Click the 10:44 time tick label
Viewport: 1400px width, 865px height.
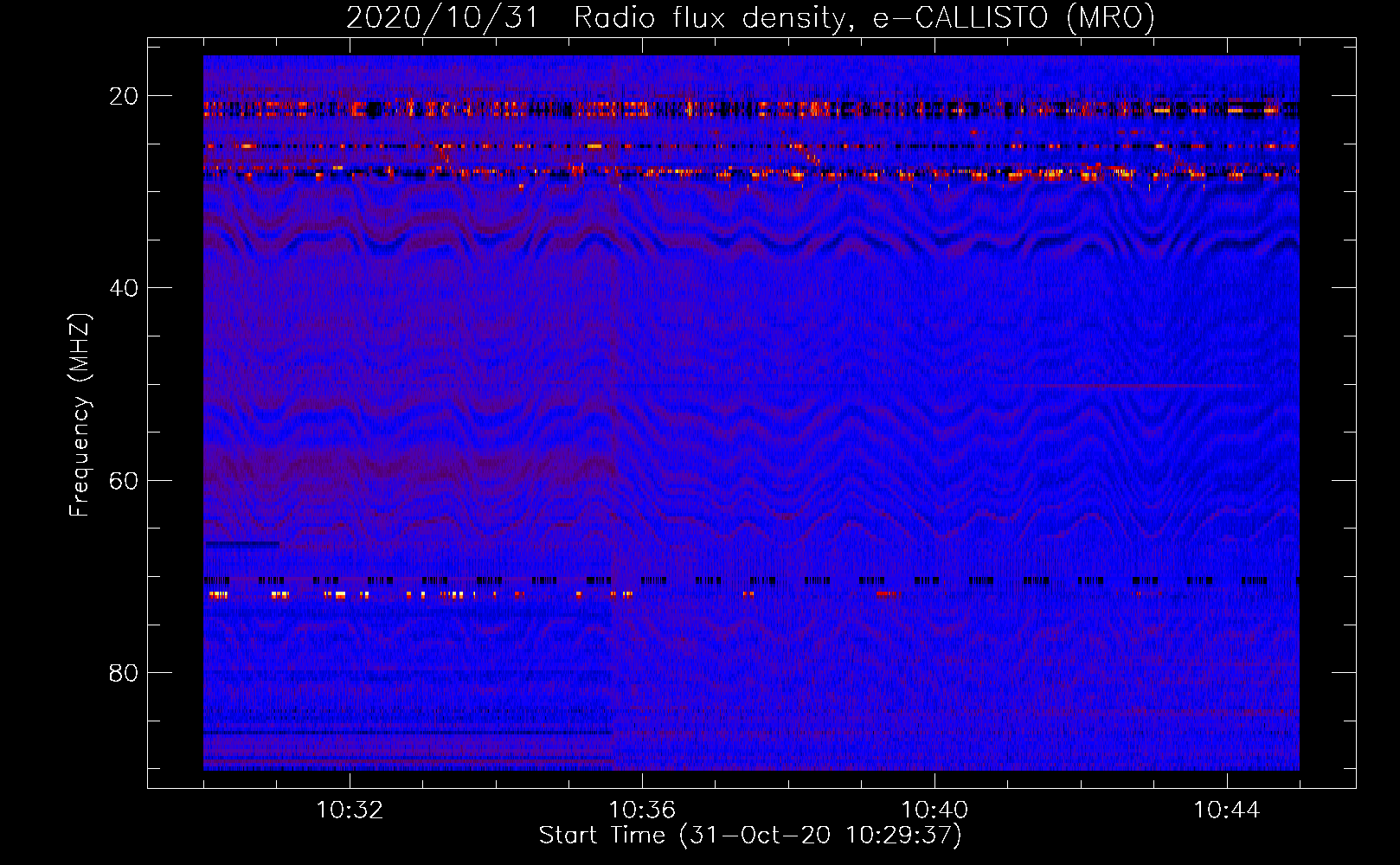[1227, 811]
